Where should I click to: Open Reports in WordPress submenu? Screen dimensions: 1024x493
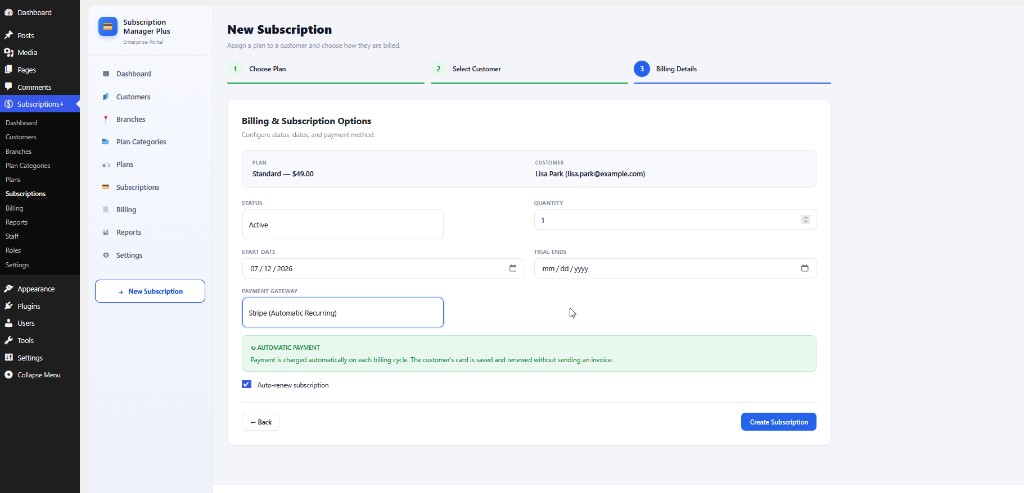(16, 222)
